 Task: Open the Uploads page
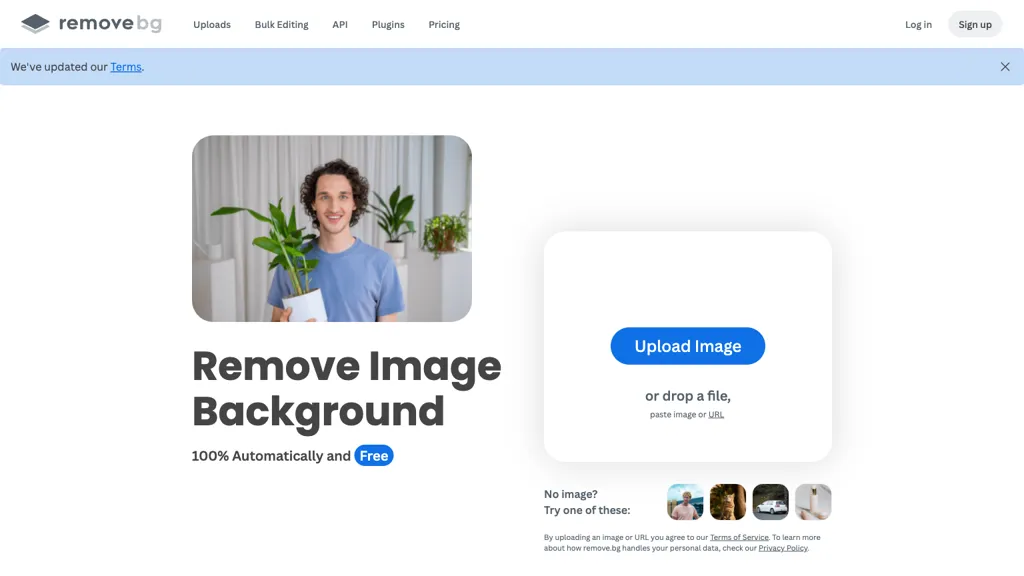(212, 24)
